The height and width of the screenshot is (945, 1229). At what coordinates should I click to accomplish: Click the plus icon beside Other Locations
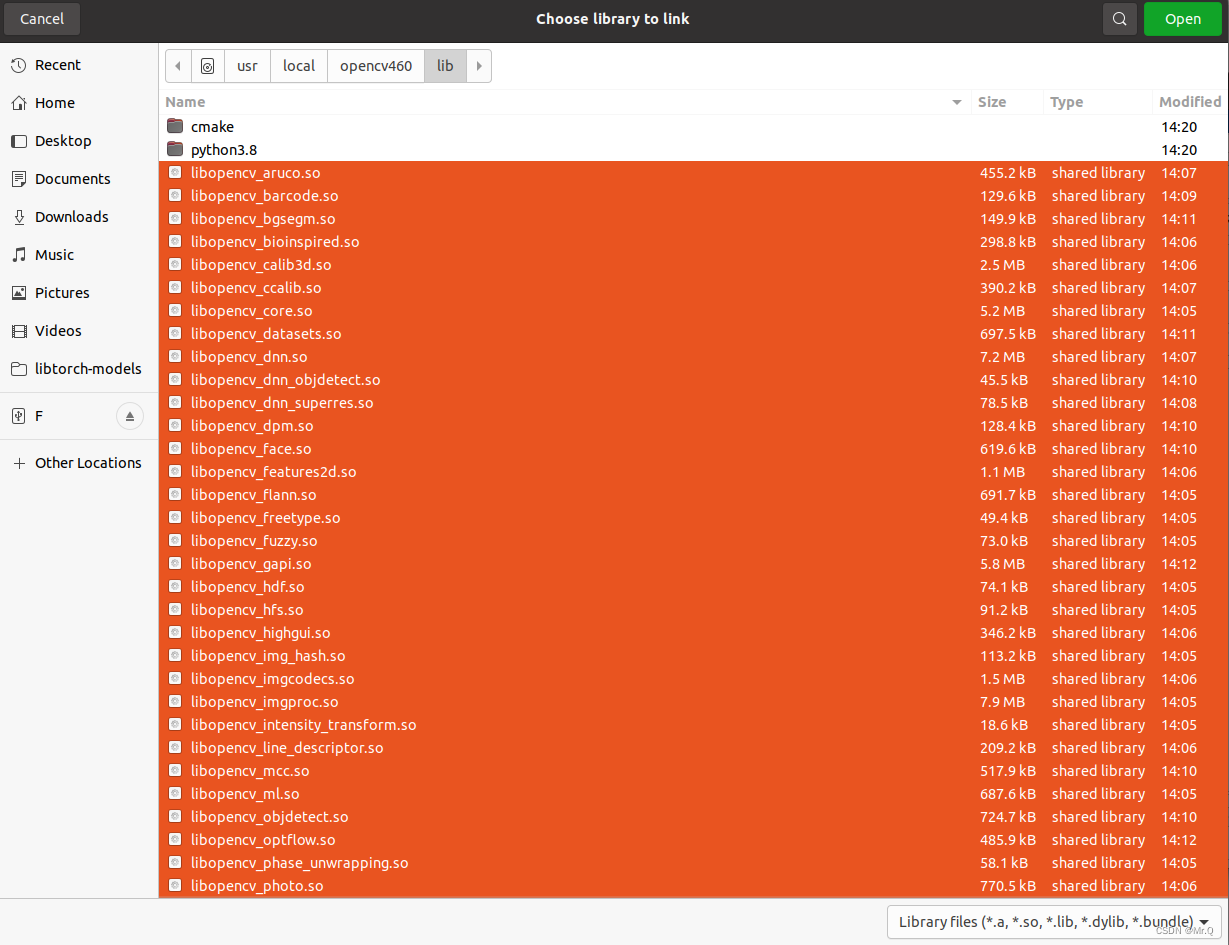point(18,463)
